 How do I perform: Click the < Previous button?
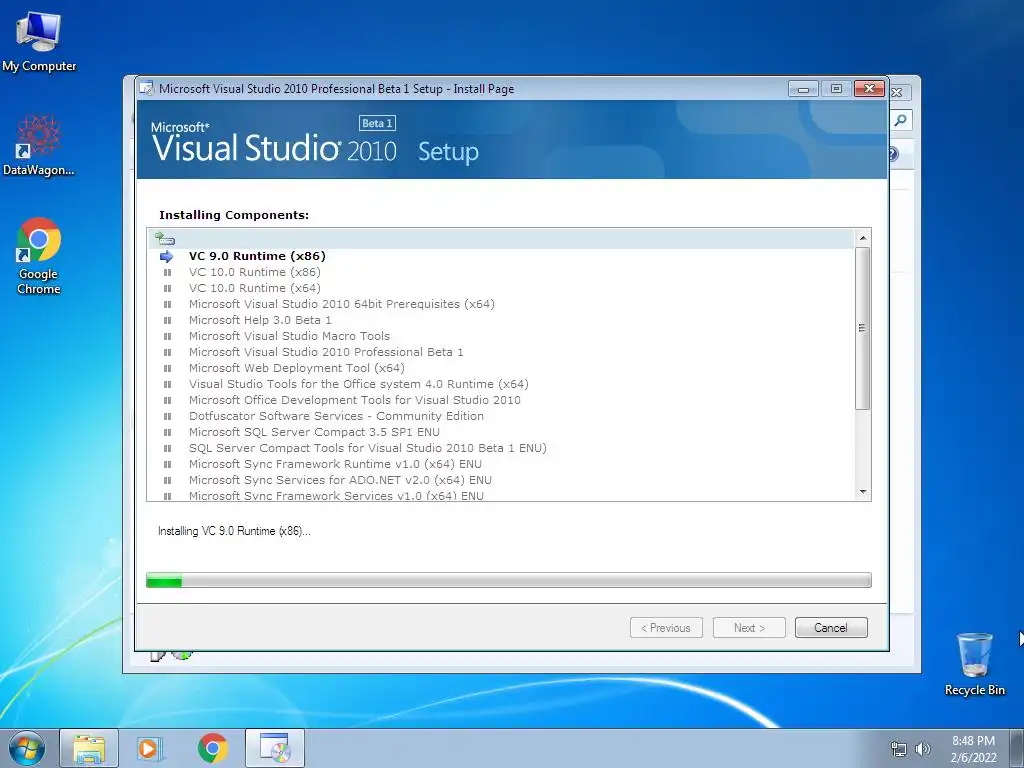tap(666, 628)
